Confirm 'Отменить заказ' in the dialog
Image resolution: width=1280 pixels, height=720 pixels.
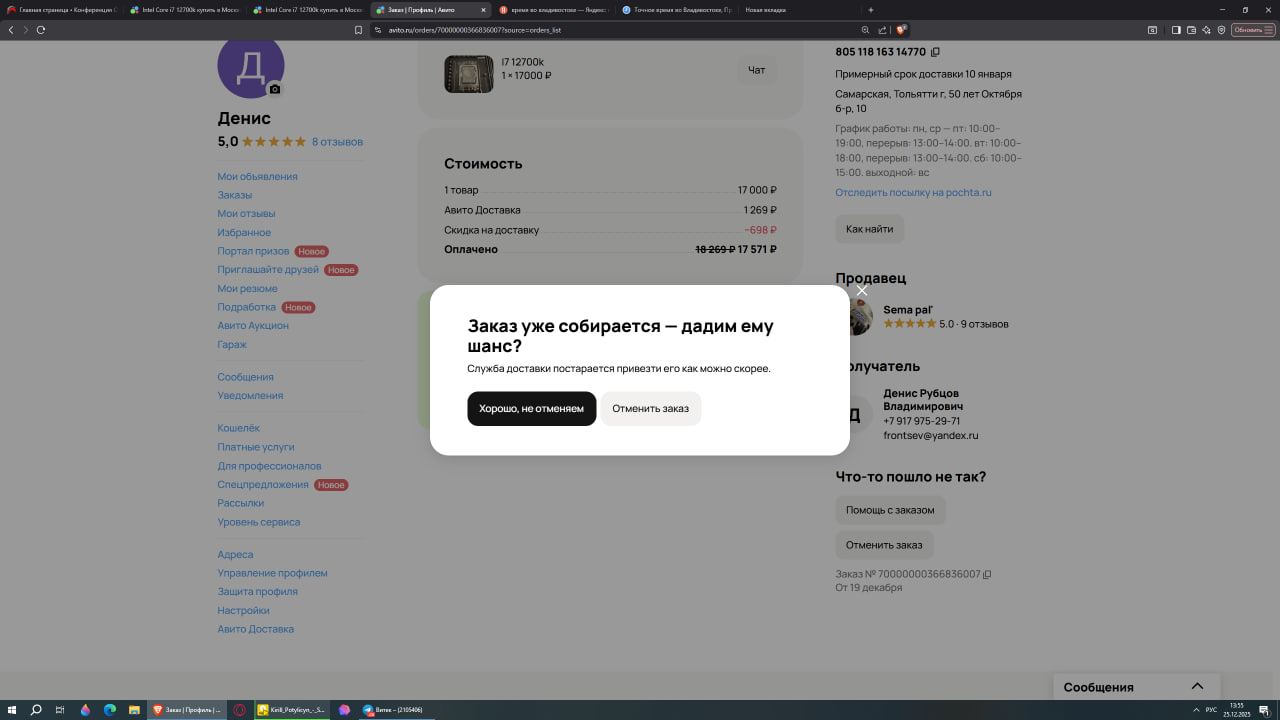tap(650, 409)
